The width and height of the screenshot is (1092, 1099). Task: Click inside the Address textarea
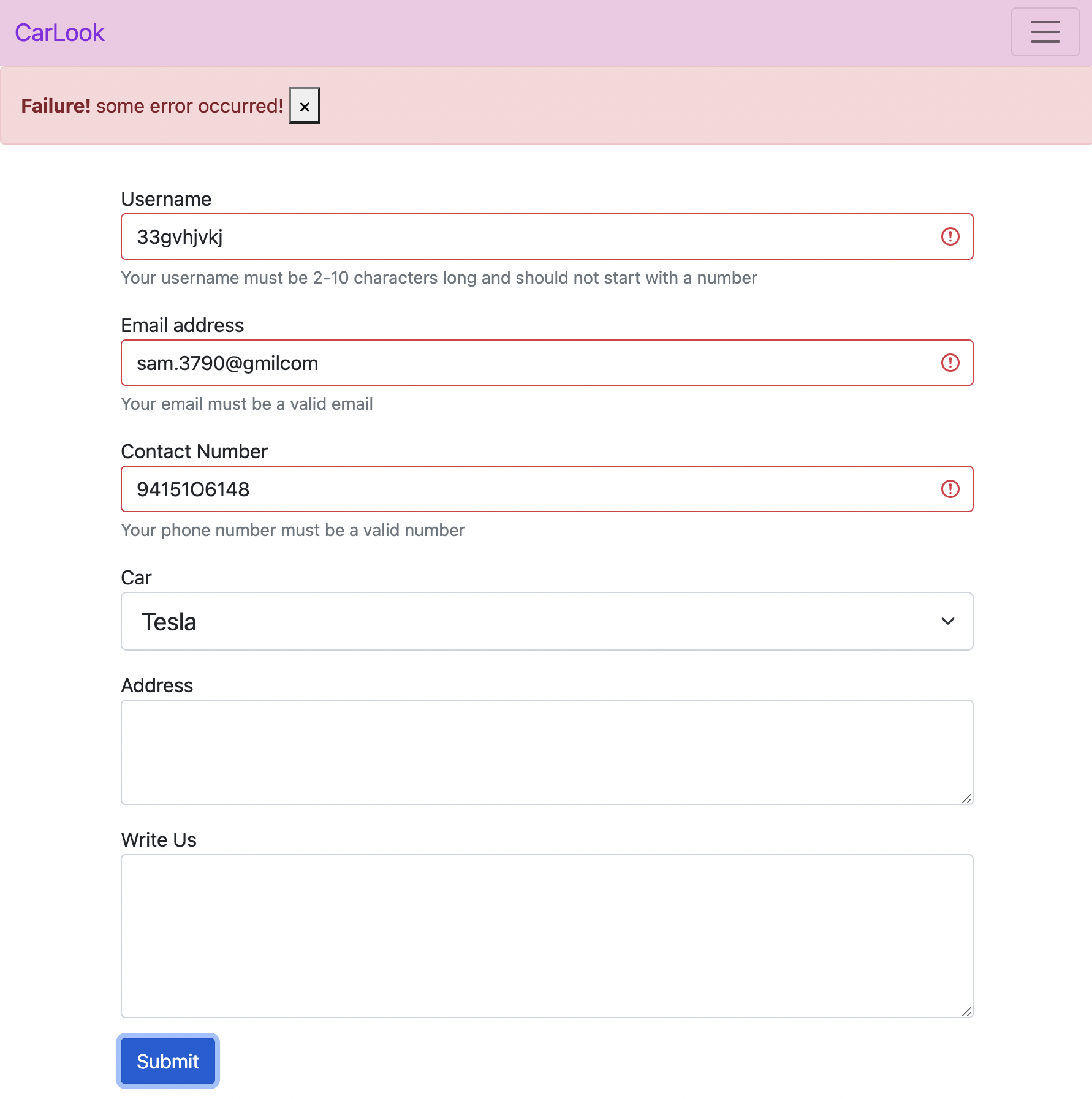(x=547, y=752)
